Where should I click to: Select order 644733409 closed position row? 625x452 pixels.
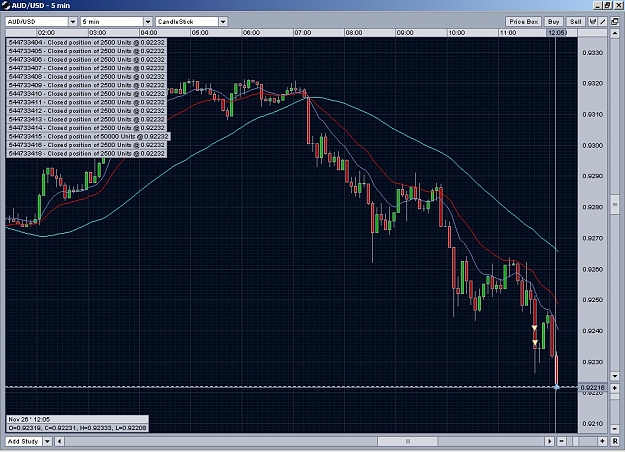pos(86,85)
